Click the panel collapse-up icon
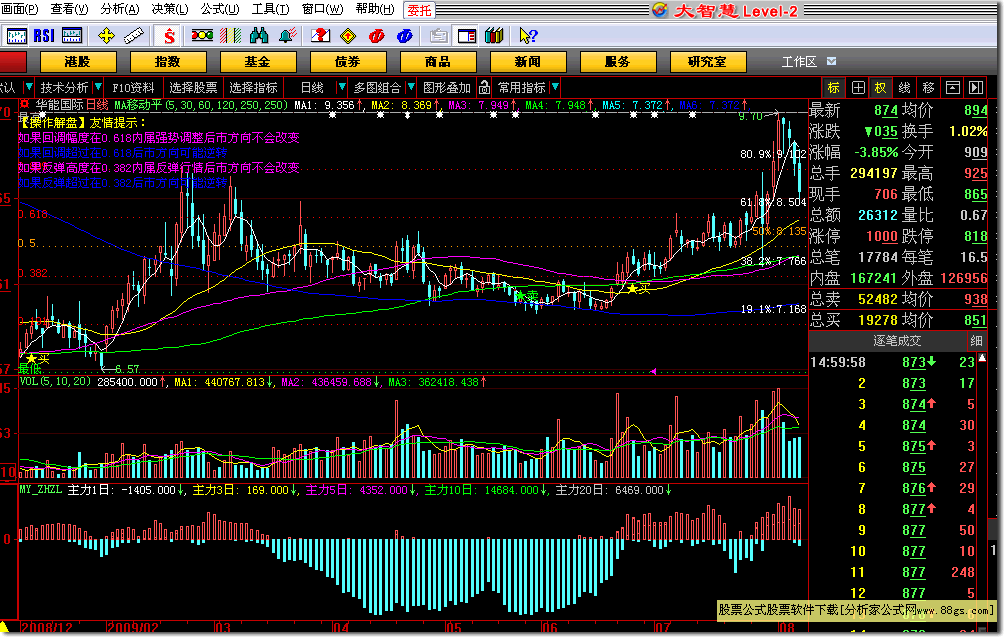Screen dimensions: 1007x639 click(x=953, y=88)
